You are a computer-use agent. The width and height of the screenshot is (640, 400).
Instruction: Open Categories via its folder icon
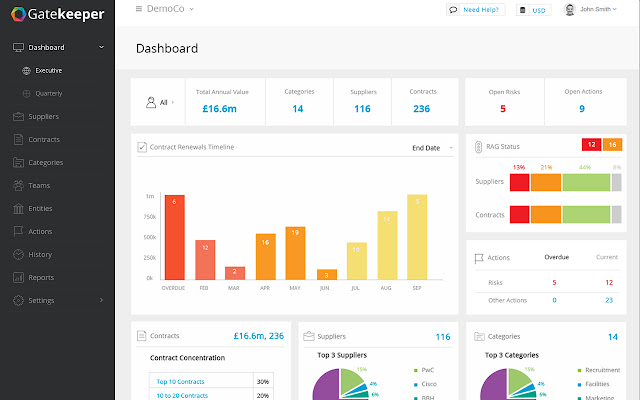[x=18, y=162]
